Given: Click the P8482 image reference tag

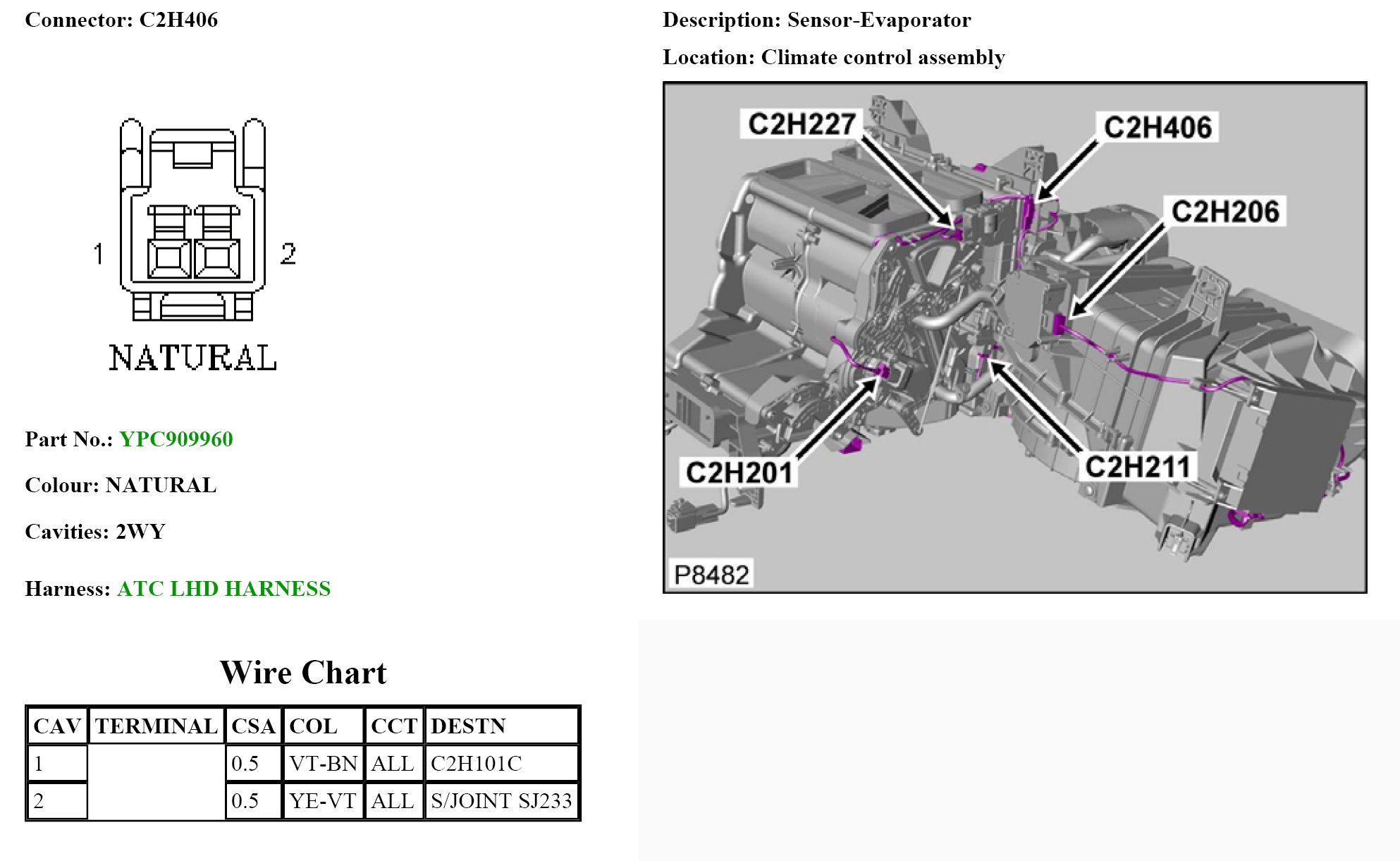Looking at the screenshot, I should [x=711, y=575].
